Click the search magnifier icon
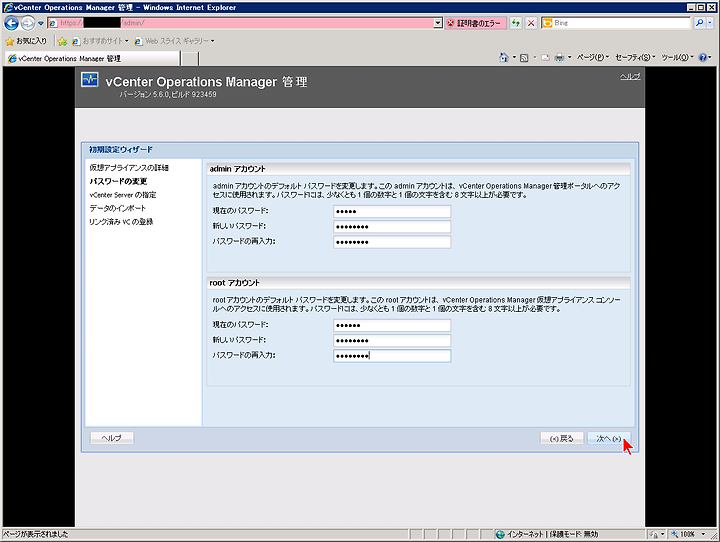This screenshot has width=720, height=542. pyautogui.click(x=699, y=23)
